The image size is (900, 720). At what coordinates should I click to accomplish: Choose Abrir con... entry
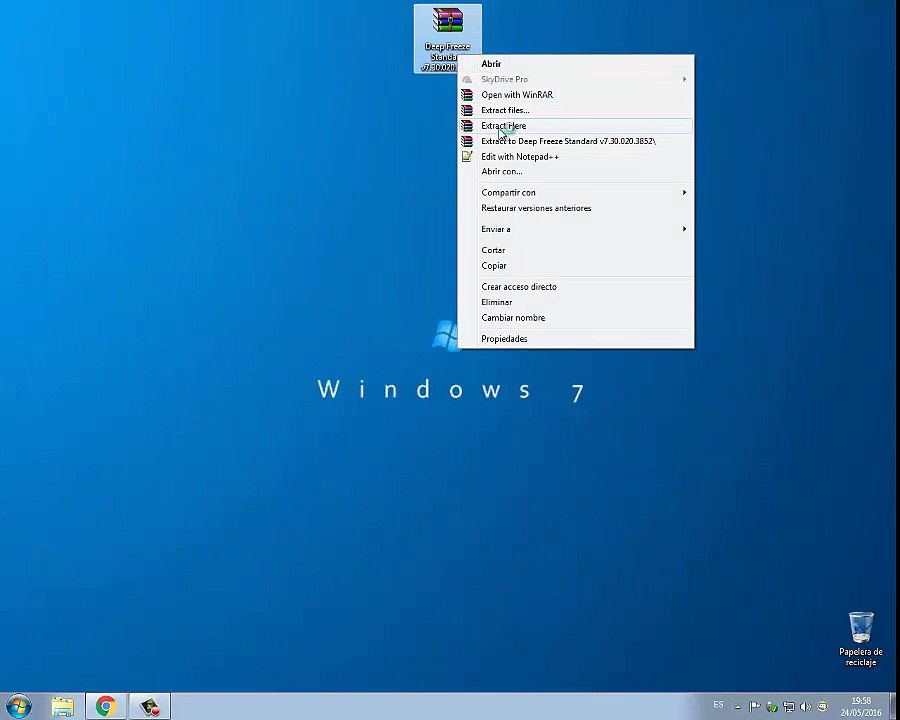click(576, 171)
